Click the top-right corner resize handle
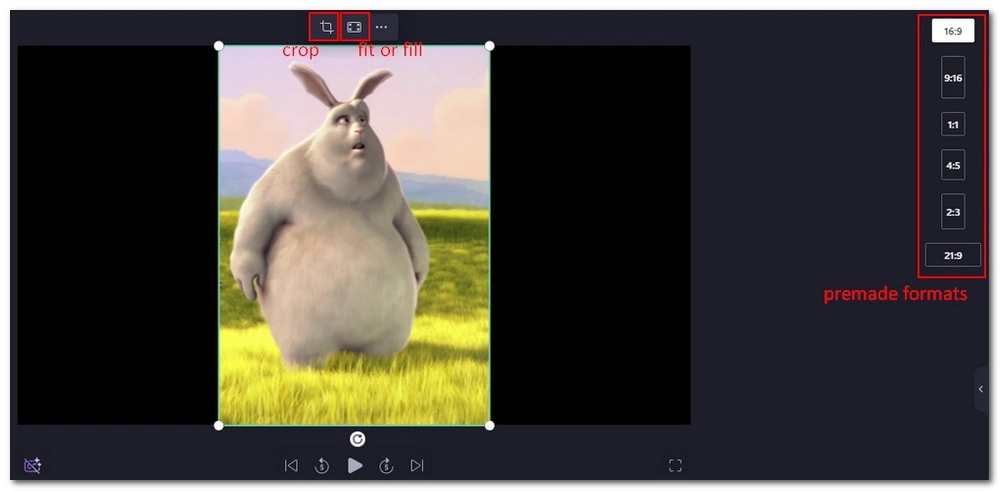 490,46
